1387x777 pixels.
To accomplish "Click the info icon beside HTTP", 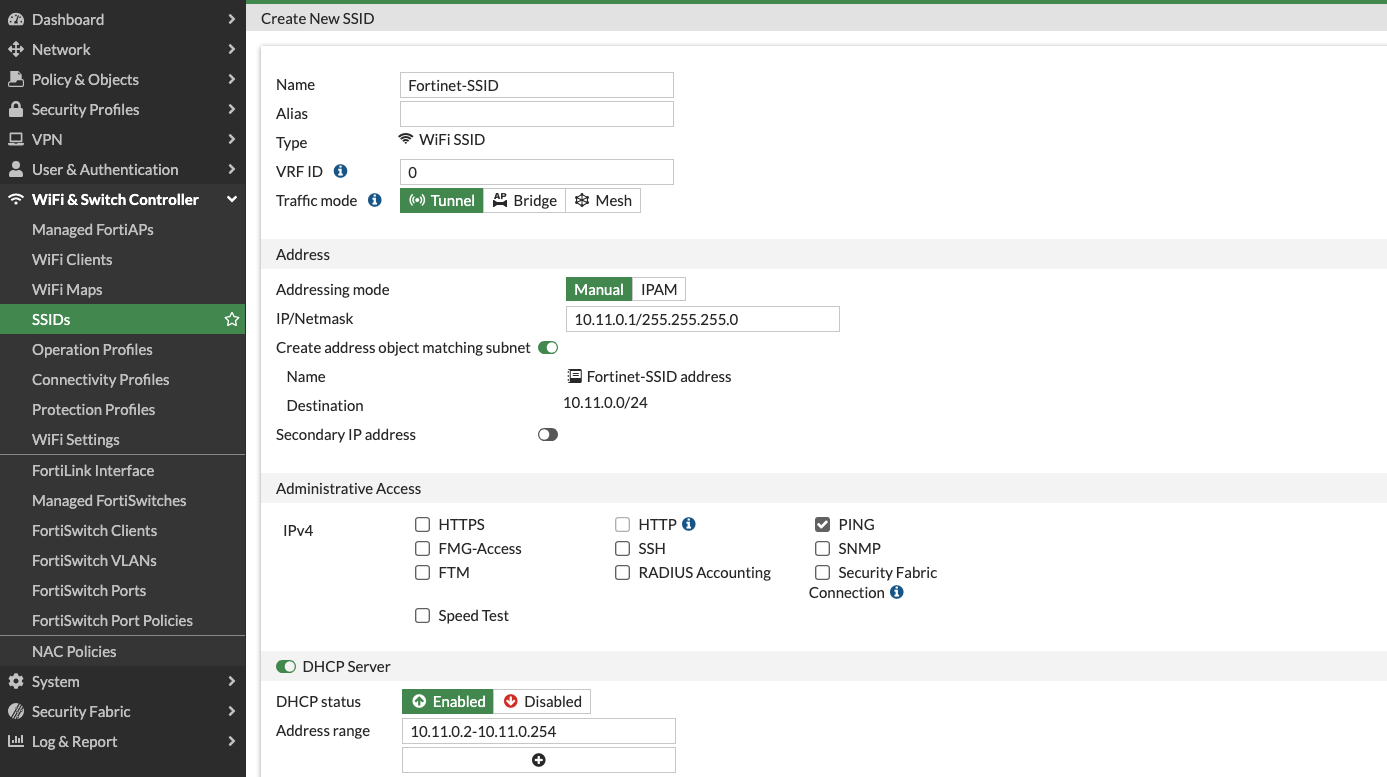I will coord(686,524).
